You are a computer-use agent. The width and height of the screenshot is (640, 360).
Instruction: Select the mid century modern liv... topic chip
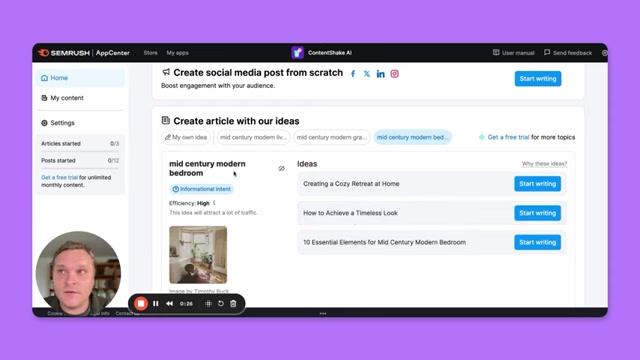pos(253,137)
